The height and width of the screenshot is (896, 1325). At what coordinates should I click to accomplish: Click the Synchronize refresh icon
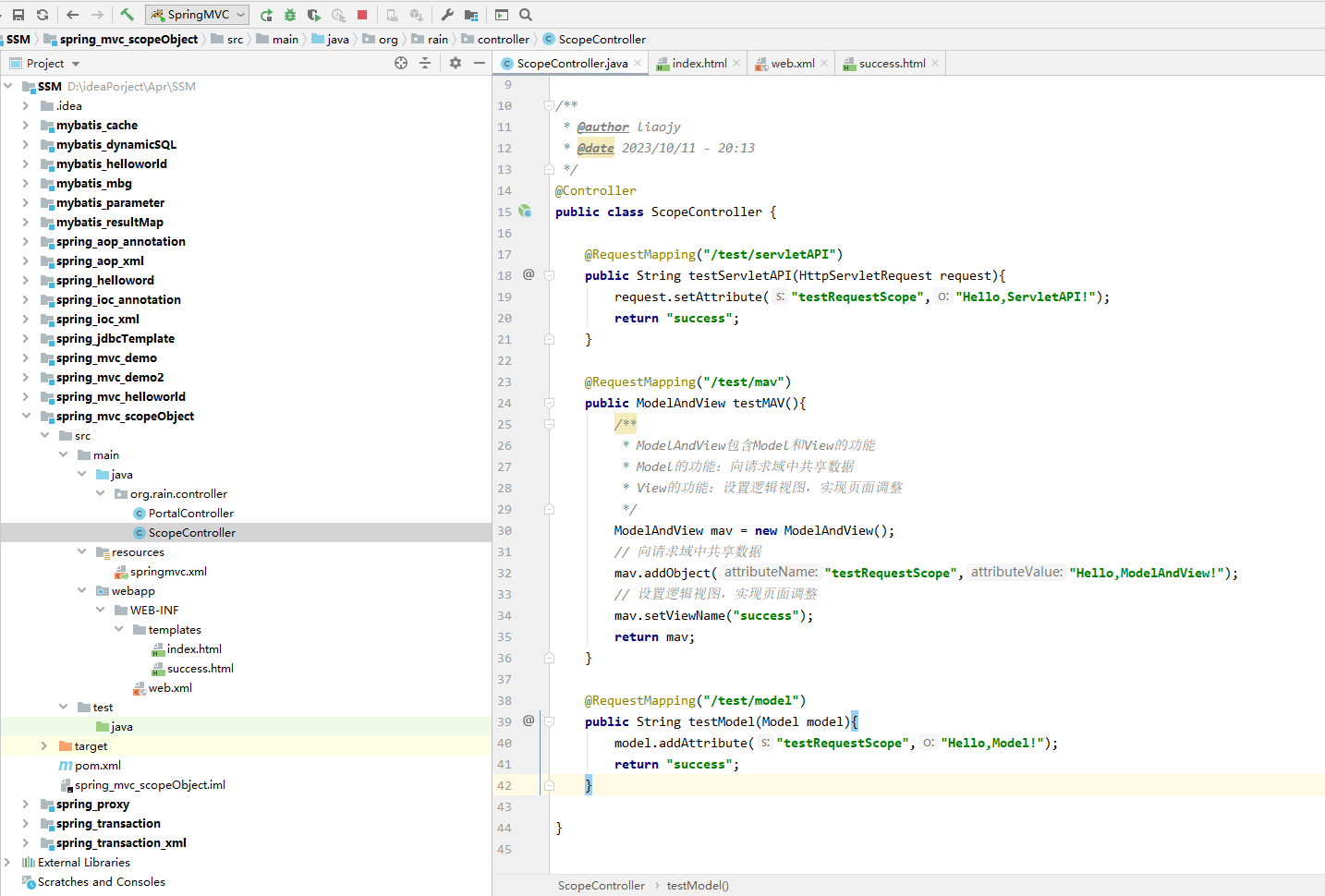coord(43,15)
